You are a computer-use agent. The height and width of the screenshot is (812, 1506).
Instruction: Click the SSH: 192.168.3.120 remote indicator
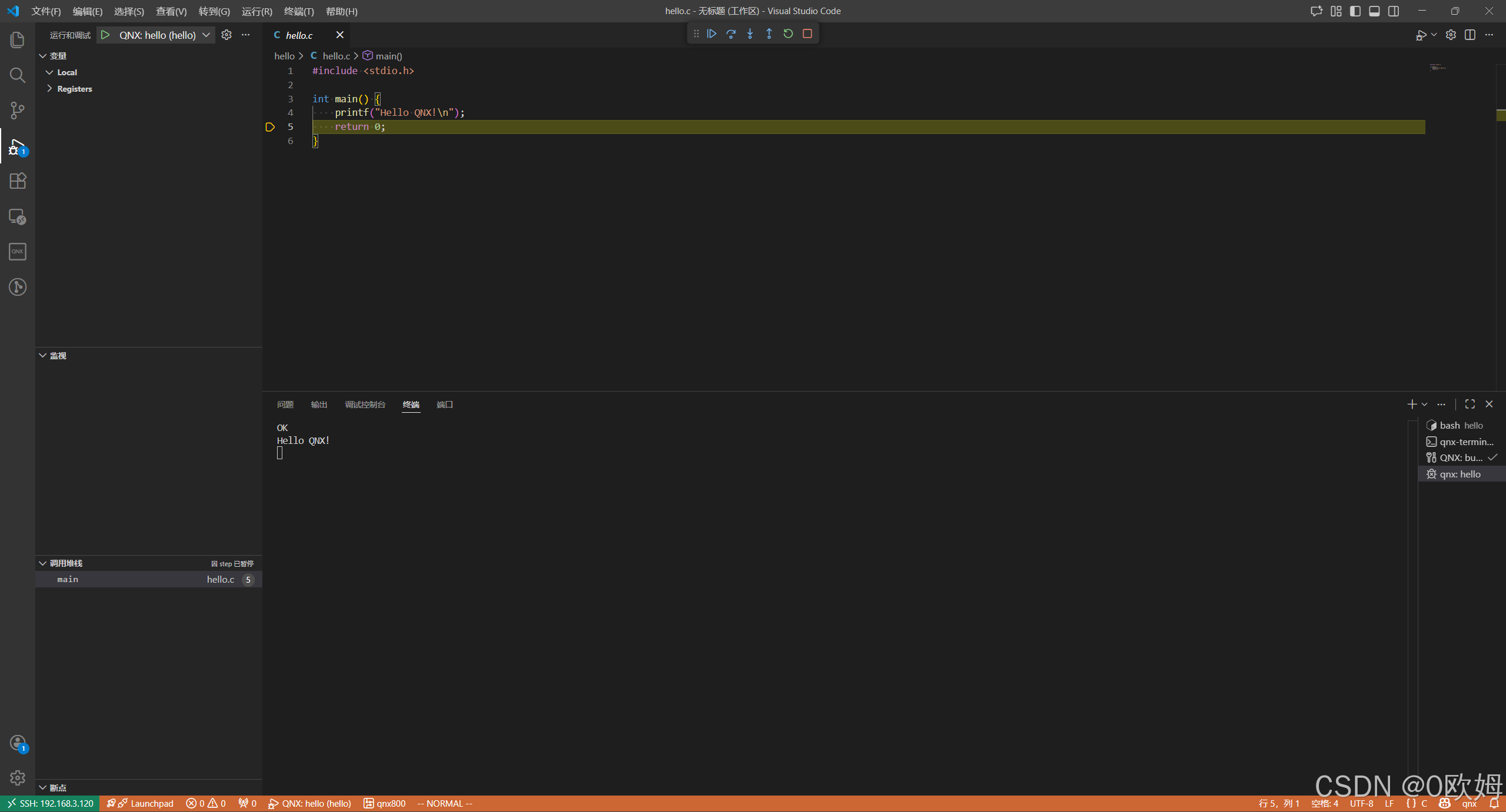pos(51,804)
